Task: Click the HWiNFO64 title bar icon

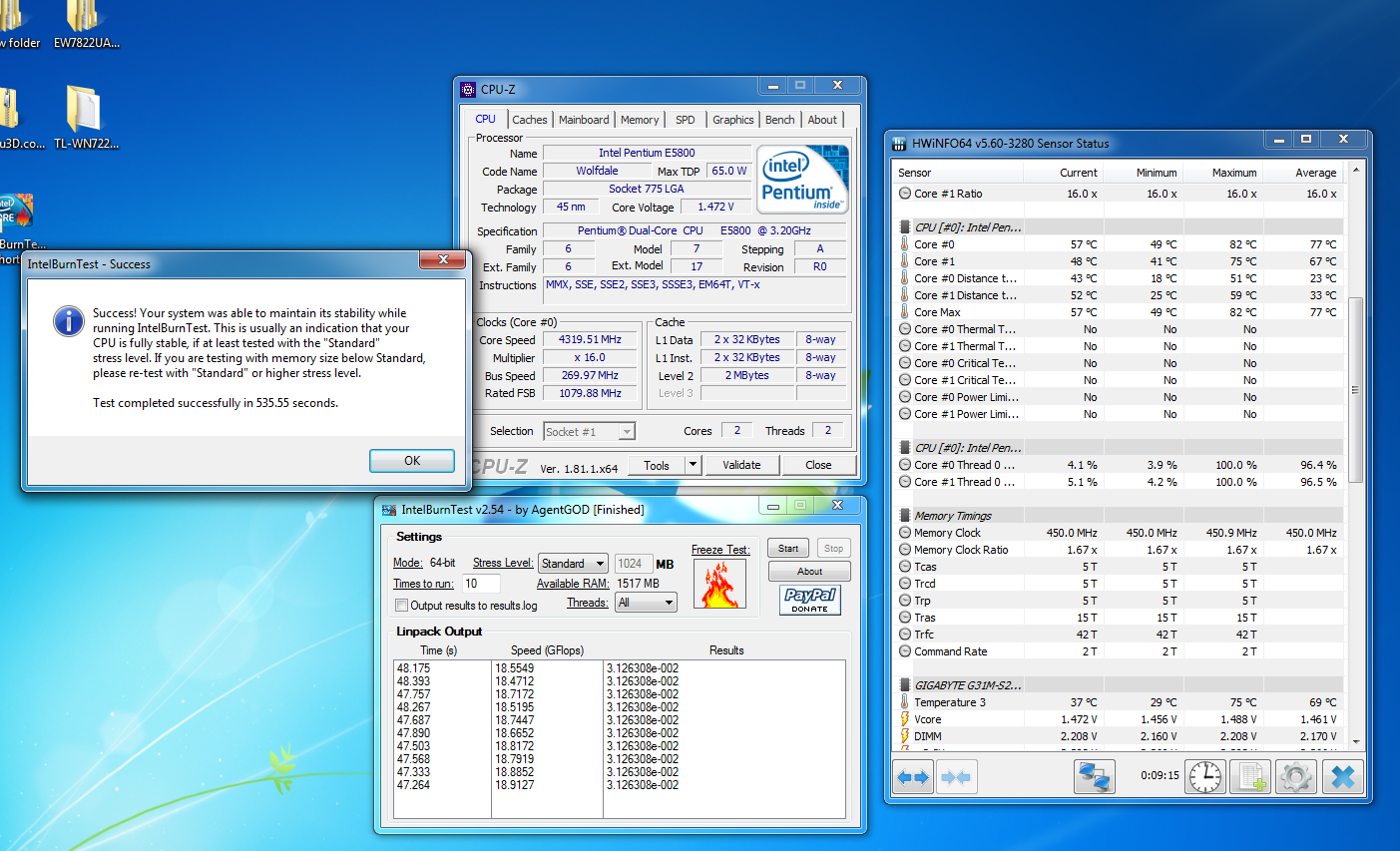Action: point(899,143)
